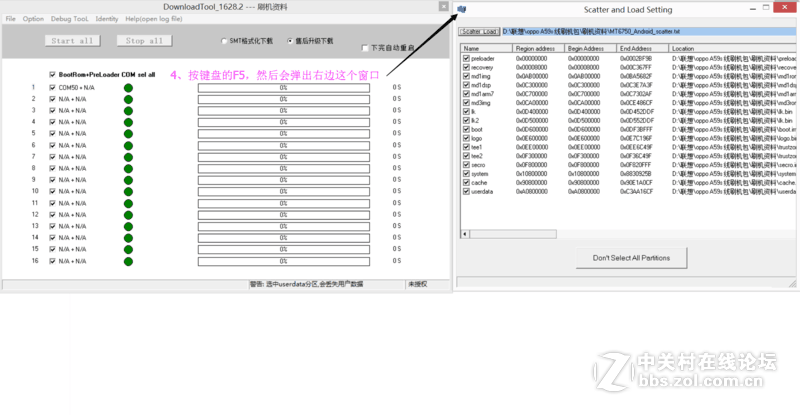Click green status indicator for port 1
Viewport: 800px width, 415px height.
128,88
